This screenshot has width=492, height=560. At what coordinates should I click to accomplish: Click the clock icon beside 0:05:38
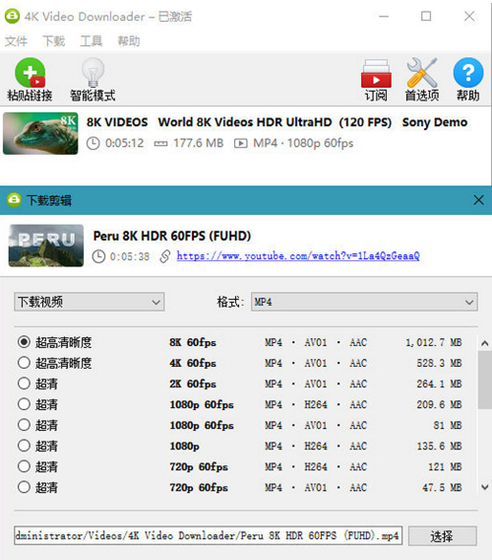[x=99, y=256]
